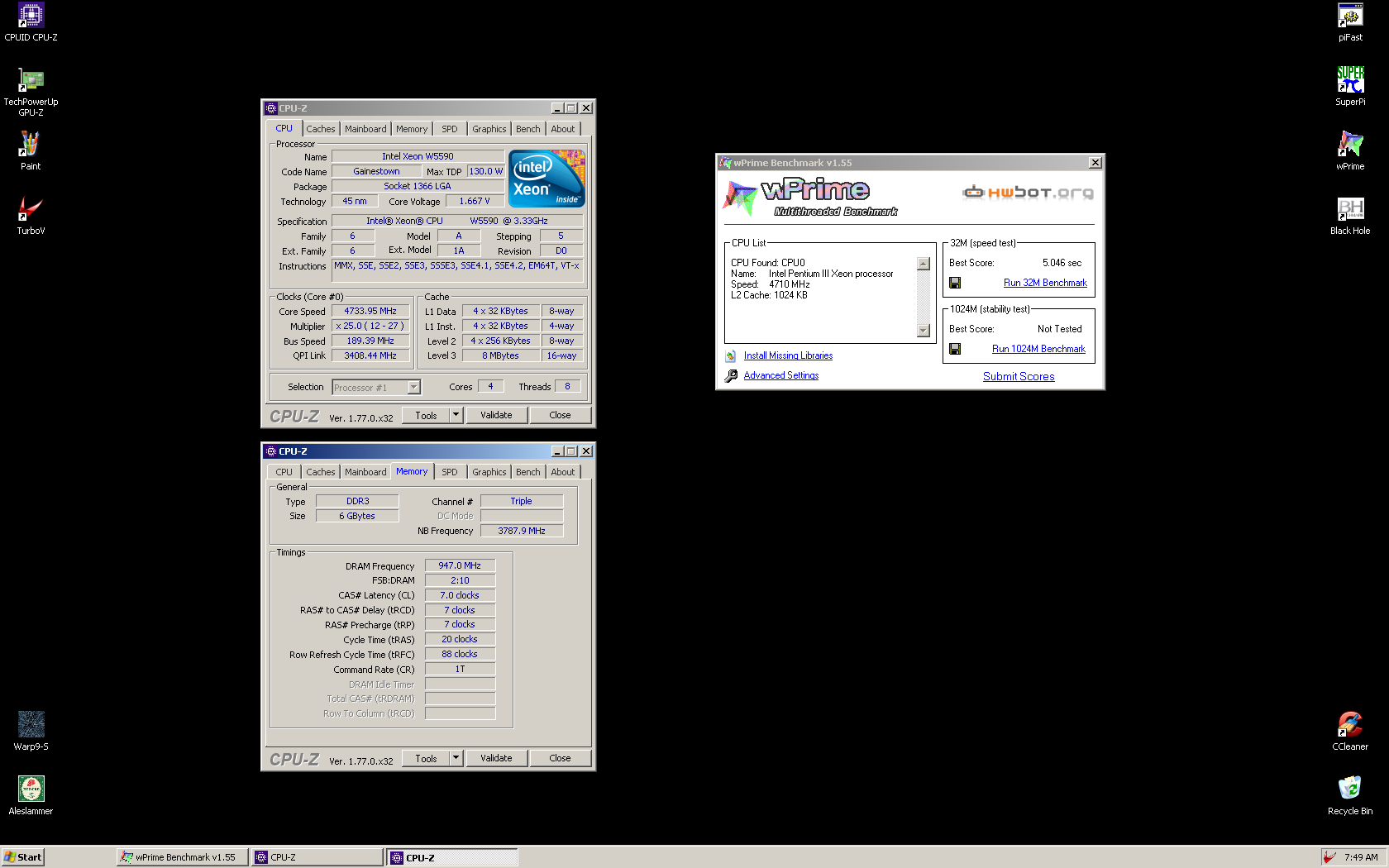Switch to the first CPU-Z taskbar button
Image resolution: width=1389 pixels, height=868 pixels.
pyautogui.click(x=318, y=857)
